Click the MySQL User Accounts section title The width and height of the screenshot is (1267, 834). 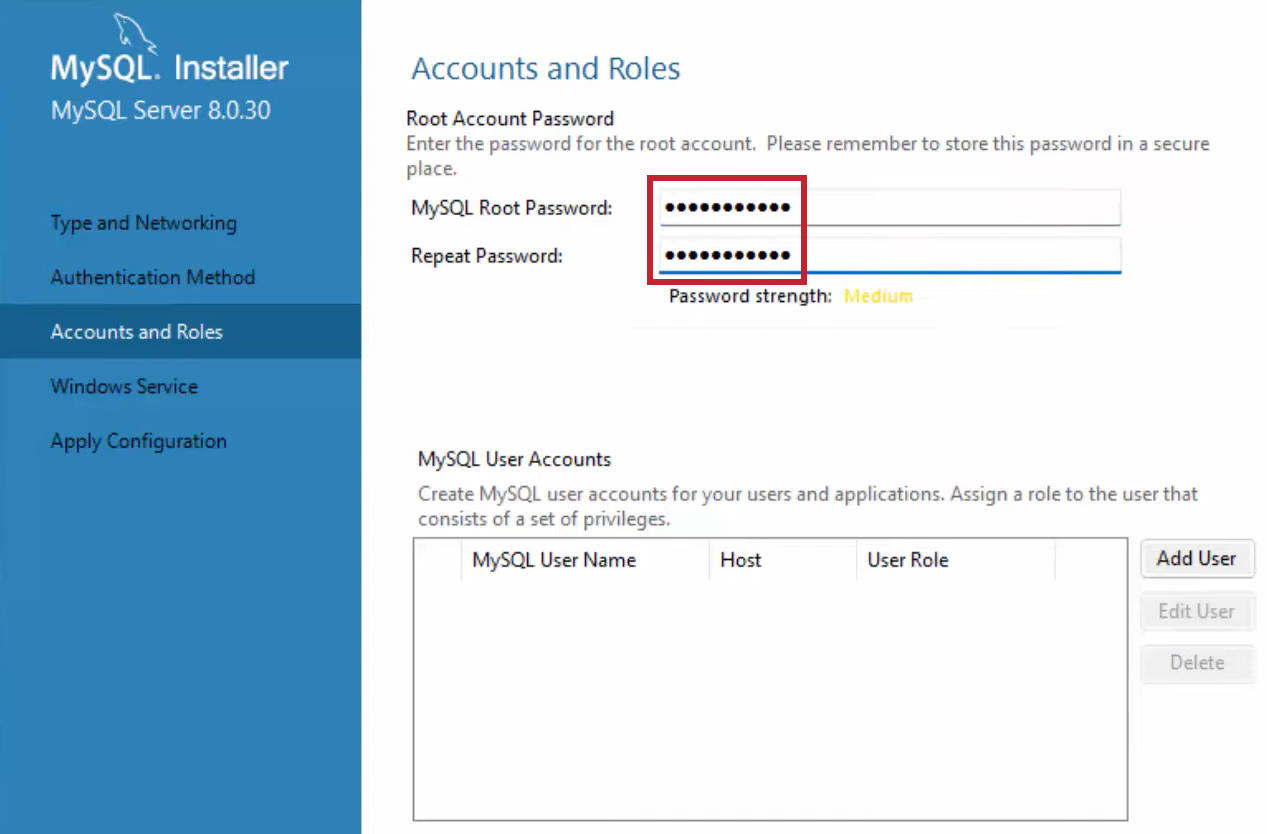point(514,460)
